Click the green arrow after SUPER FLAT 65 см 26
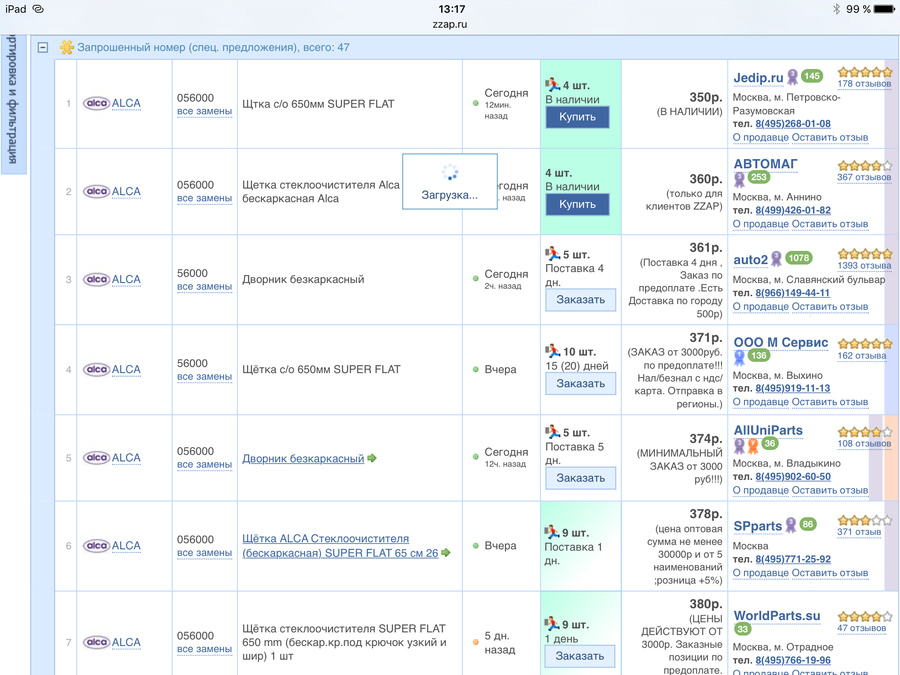This screenshot has height=675, width=900. coord(446,553)
